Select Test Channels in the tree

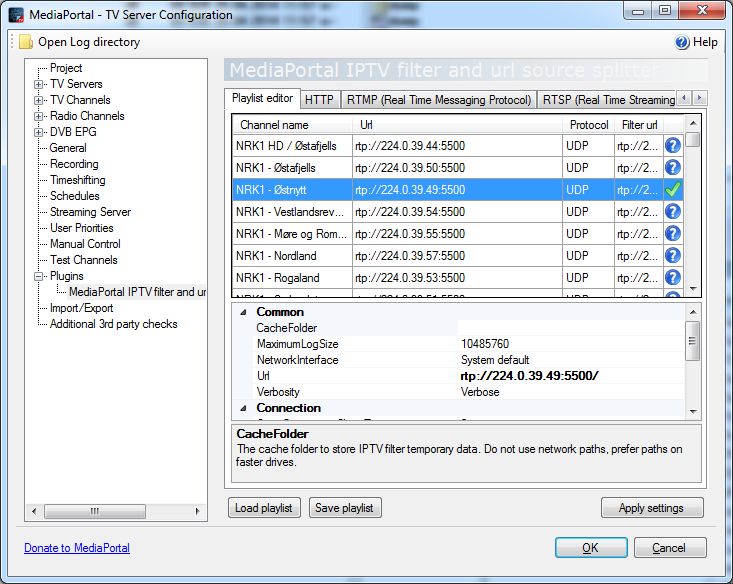(84, 260)
